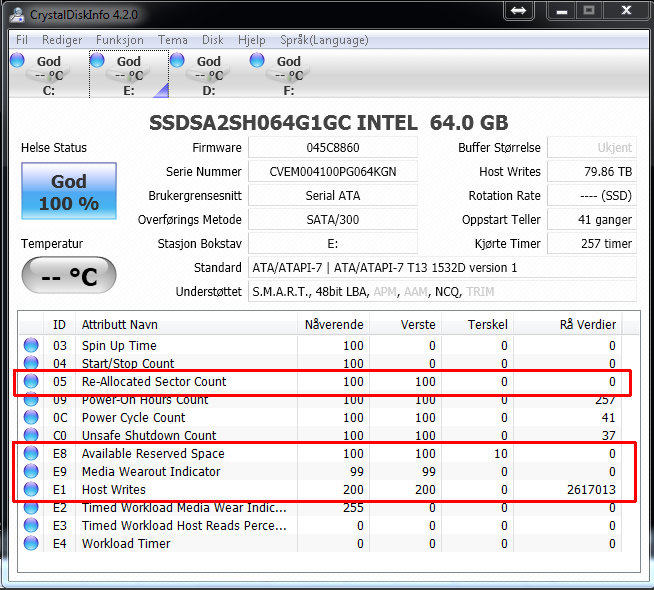Click status orb for Start/Stop Count

point(31,362)
